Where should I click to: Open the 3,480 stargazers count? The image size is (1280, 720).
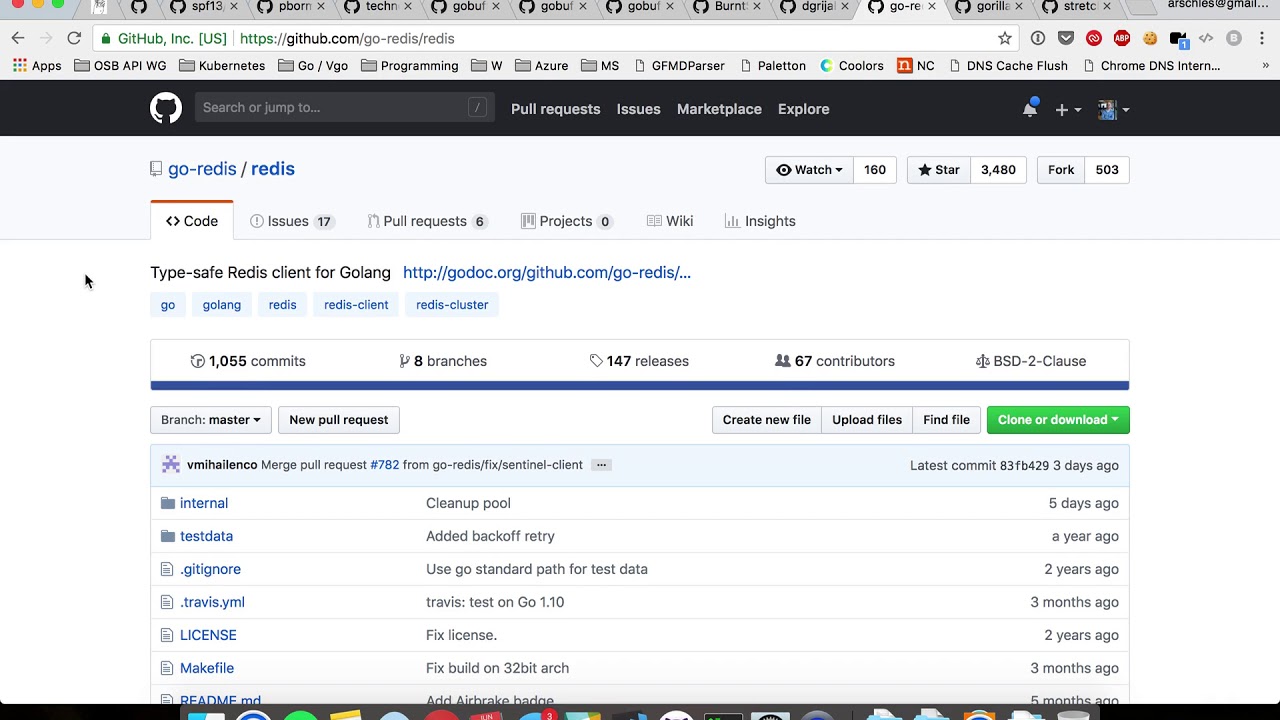pyautogui.click(x=998, y=170)
